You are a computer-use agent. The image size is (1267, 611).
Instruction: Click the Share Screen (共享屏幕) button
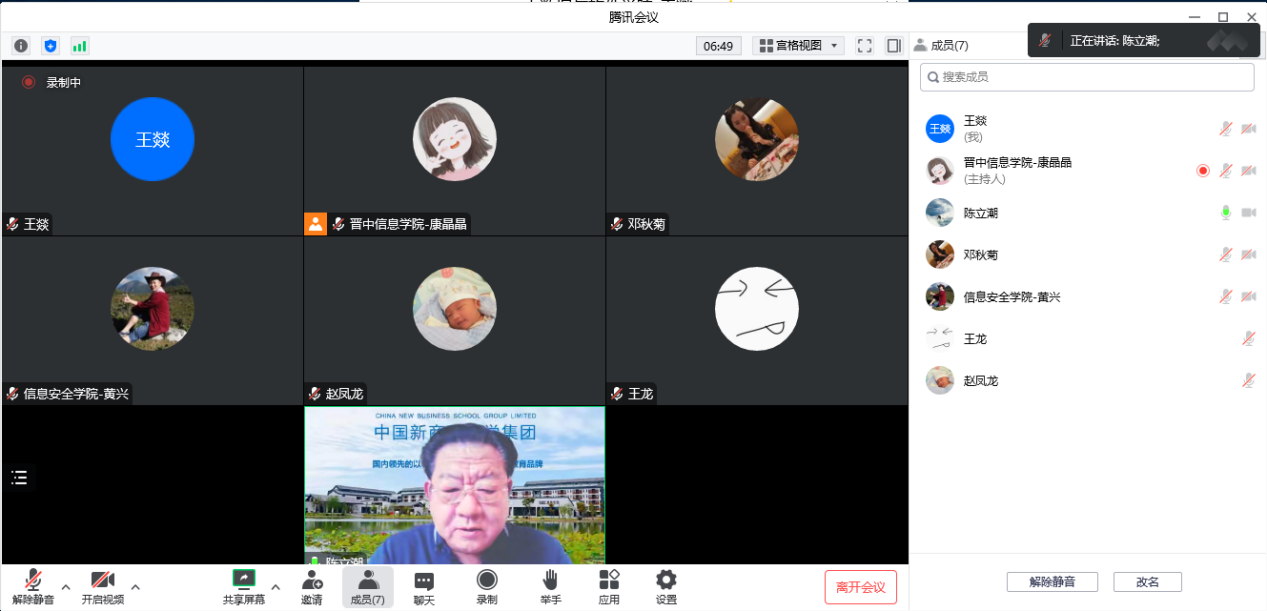[244, 587]
